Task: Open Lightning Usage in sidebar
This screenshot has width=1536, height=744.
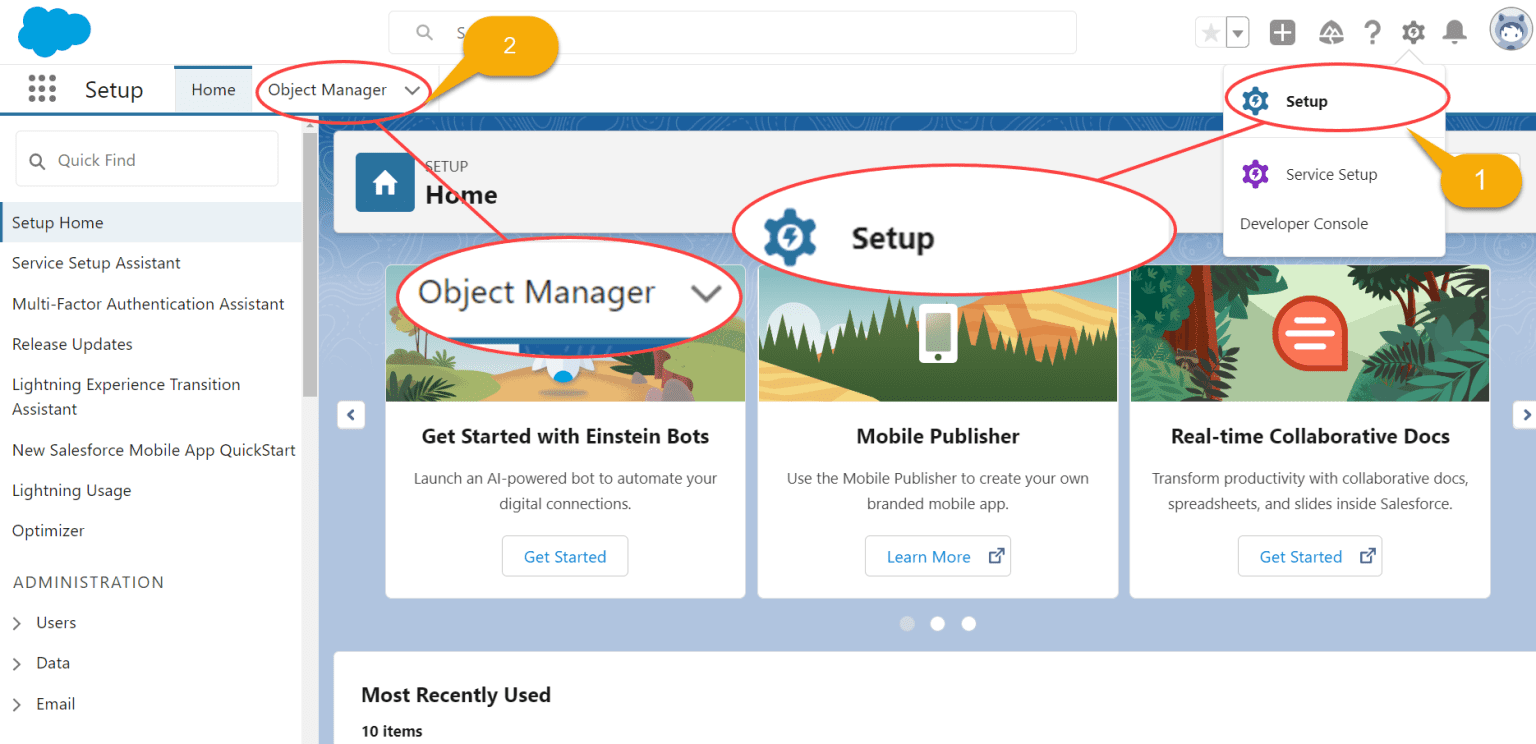Action: click(x=71, y=490)
